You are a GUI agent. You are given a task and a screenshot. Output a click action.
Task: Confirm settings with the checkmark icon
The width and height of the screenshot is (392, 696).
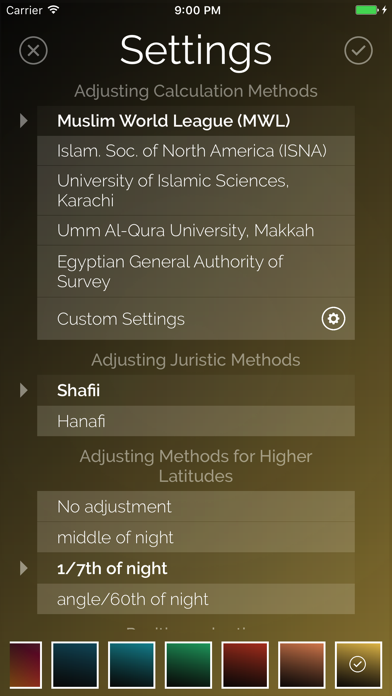click(358, 51)
